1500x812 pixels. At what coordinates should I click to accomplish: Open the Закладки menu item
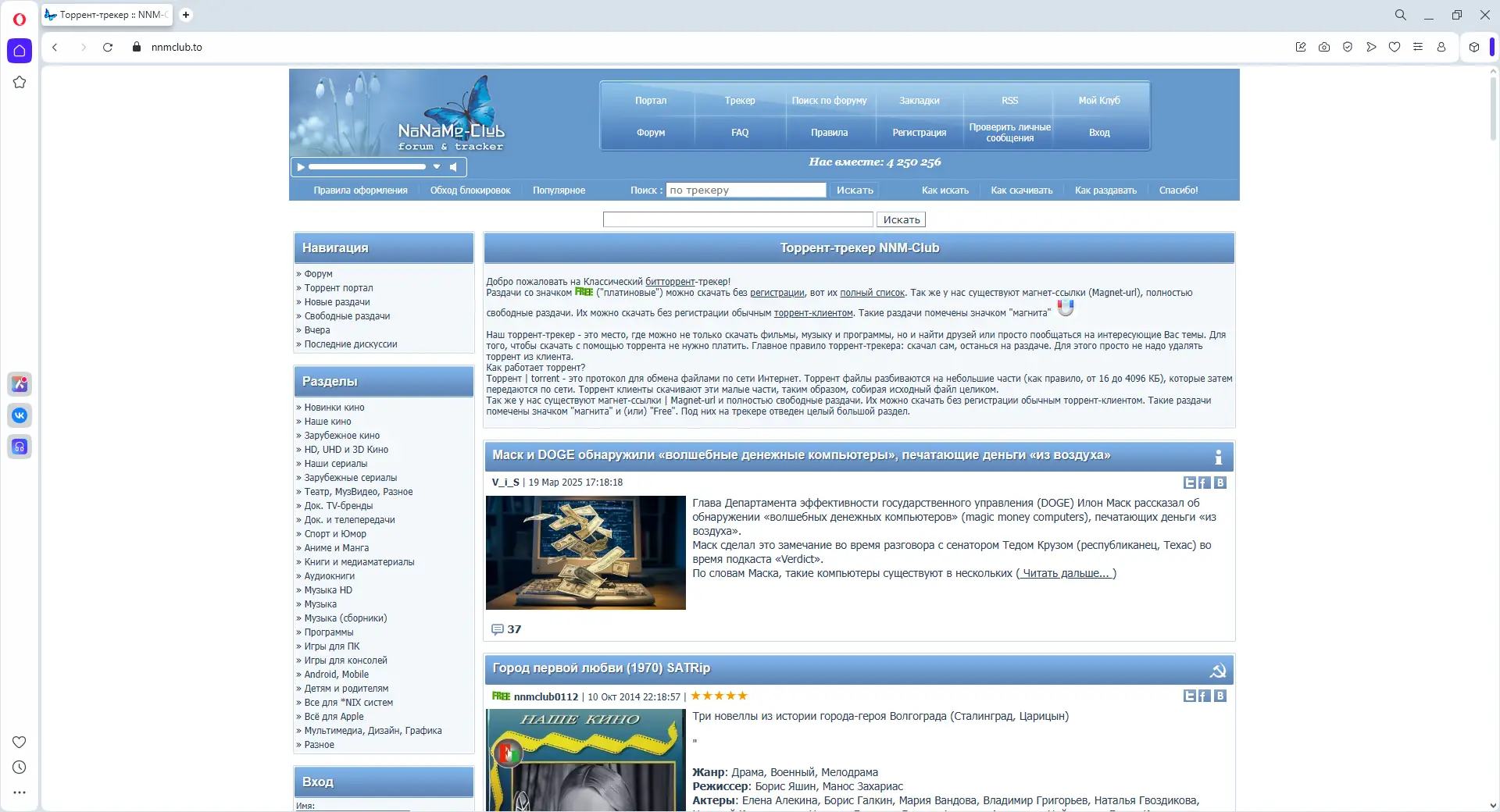[920, 101]
